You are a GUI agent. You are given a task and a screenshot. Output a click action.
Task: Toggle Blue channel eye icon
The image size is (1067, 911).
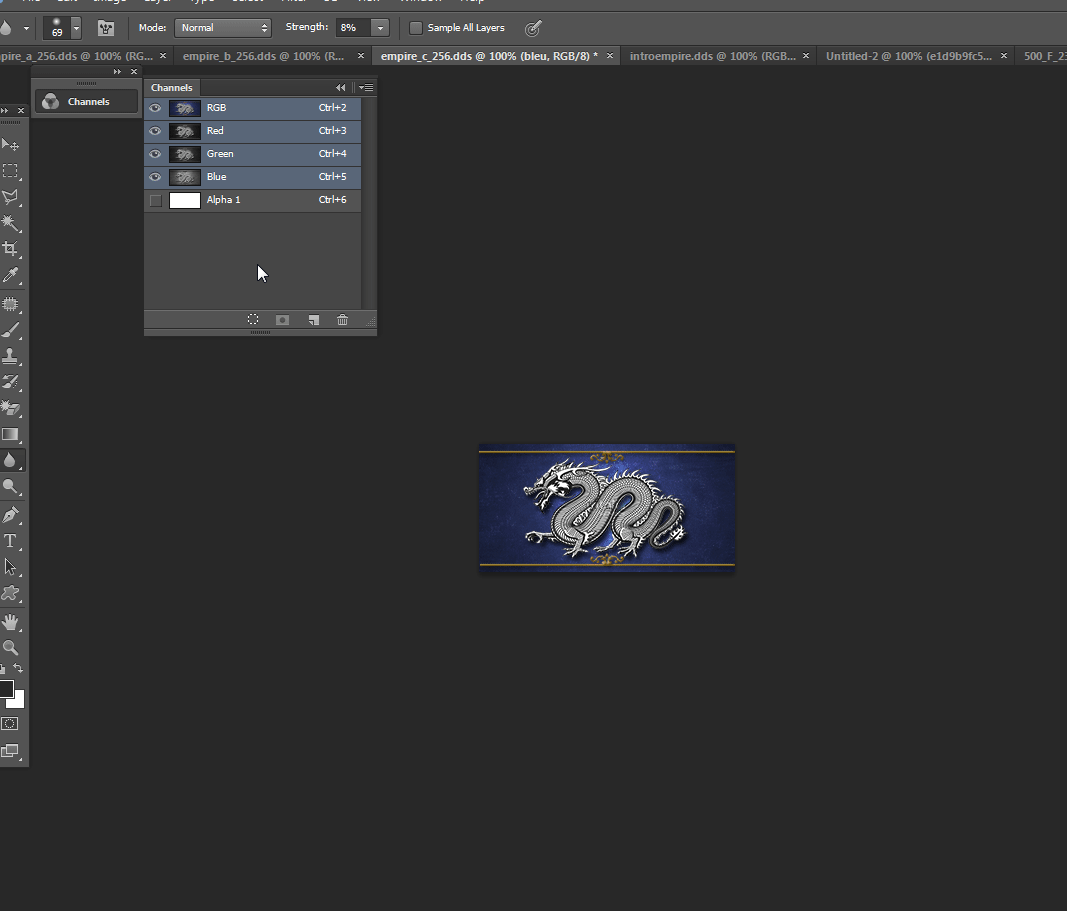click(155, 178)
